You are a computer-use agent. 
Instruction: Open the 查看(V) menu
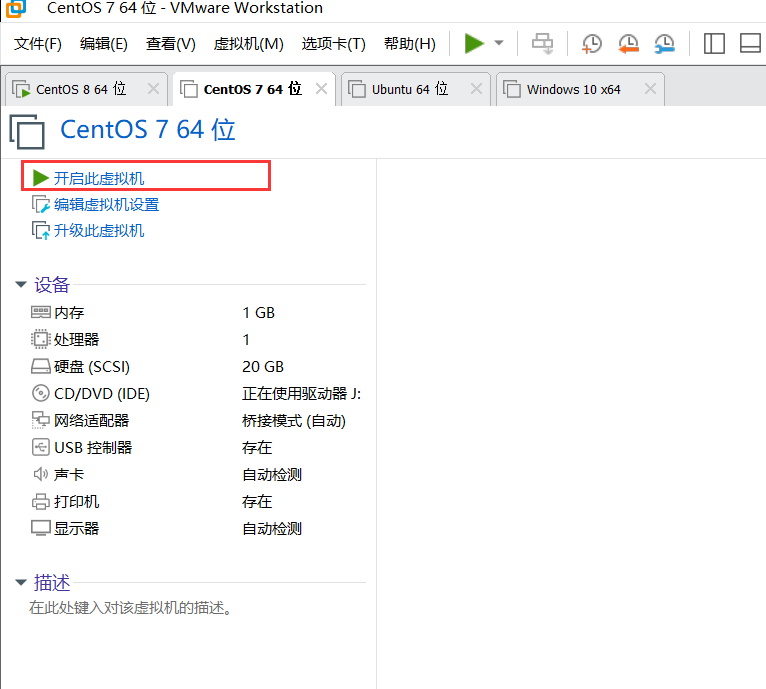point(170,44)
